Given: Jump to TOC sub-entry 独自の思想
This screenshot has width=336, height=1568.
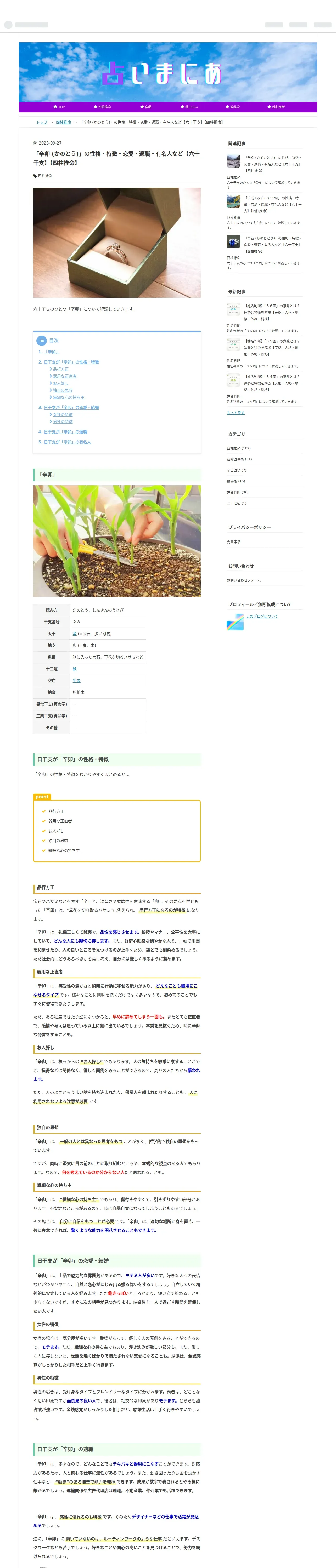Looking at the screenshot, I should point(62,390).
